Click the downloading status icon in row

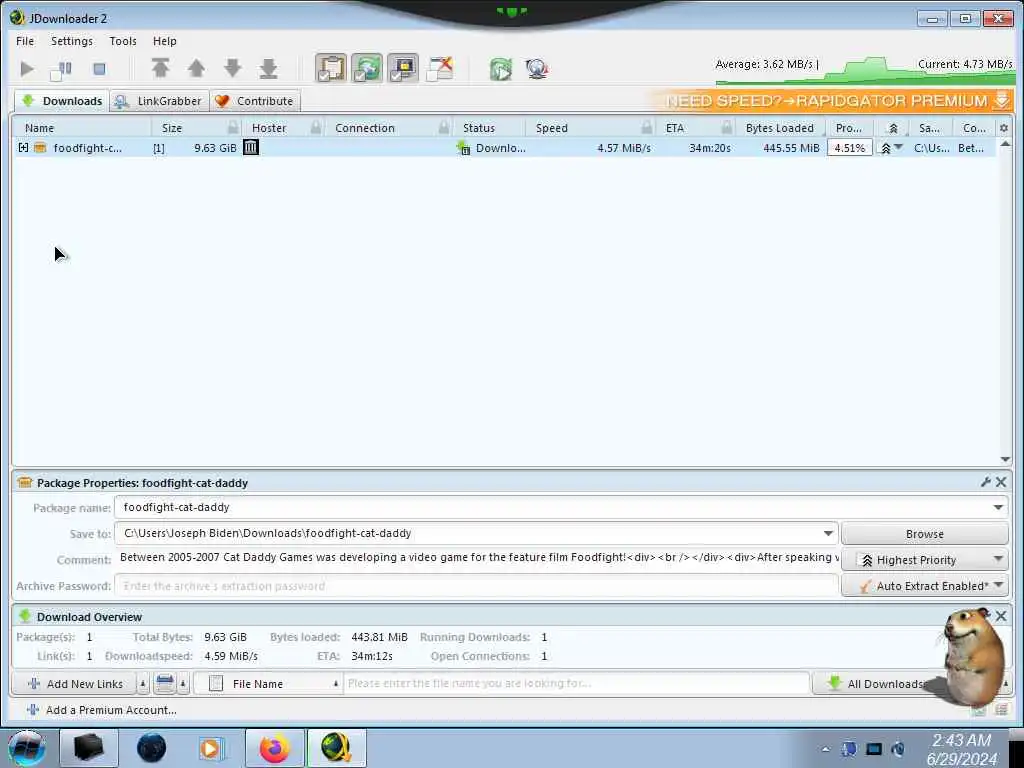(463, 148)
